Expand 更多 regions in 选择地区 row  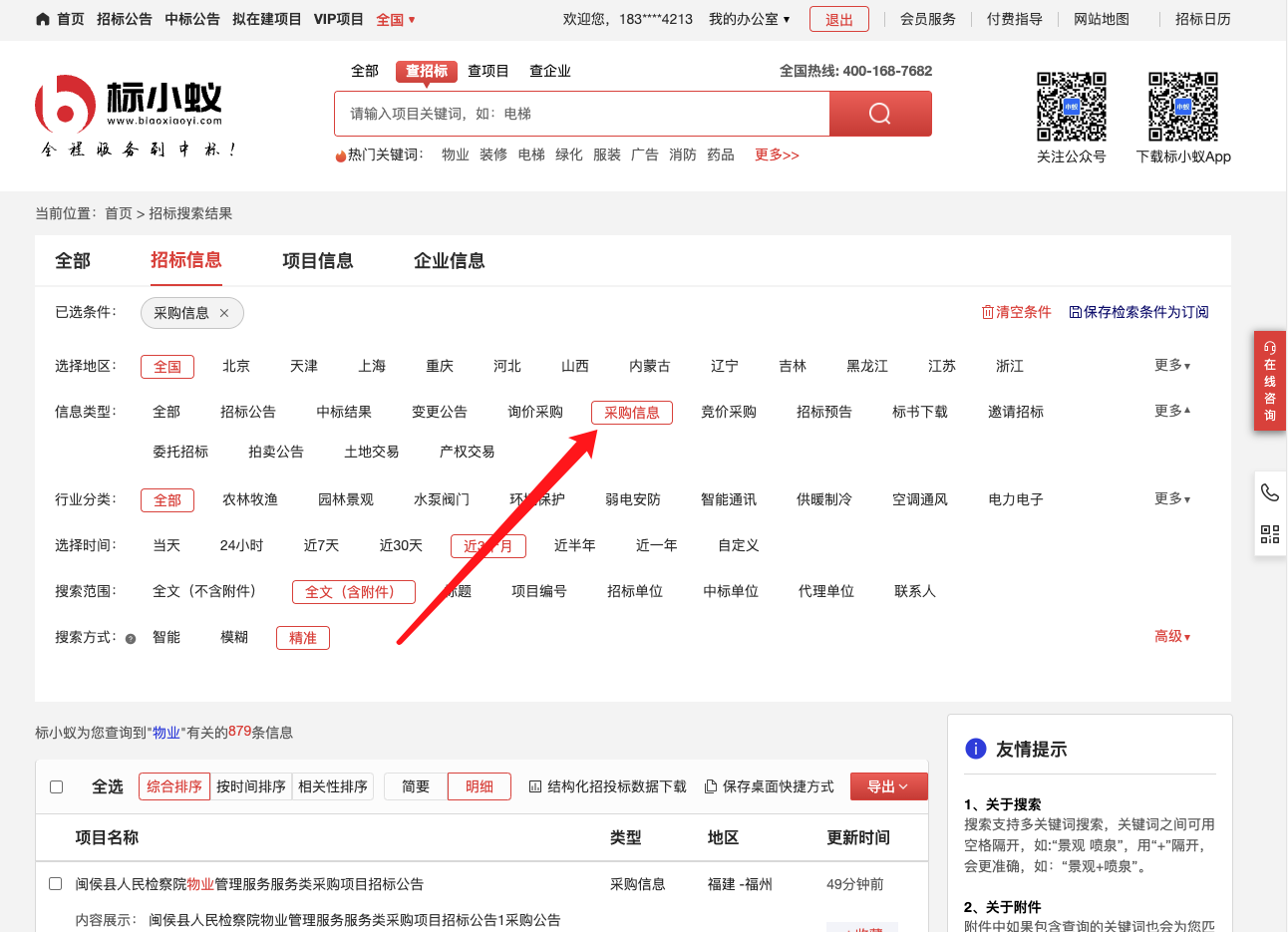click(x=1171, y=366)
